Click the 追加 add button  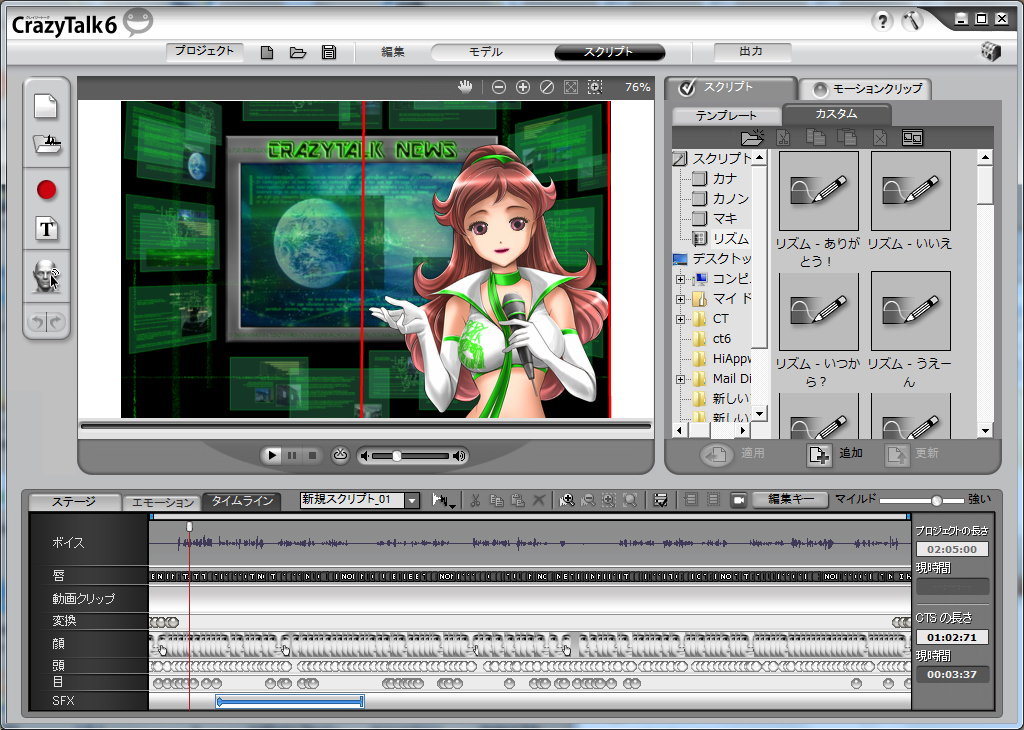pyautogui.click(x=835, y=454)
